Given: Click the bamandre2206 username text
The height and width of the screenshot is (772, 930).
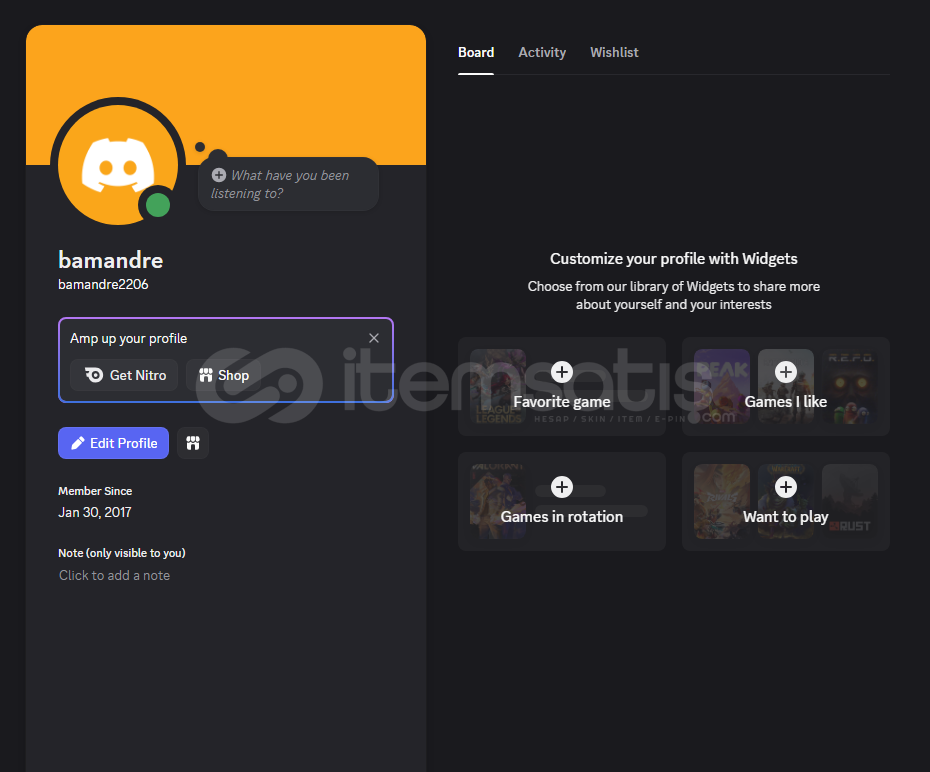Looking at the screenshot, I should coord(103,285).
